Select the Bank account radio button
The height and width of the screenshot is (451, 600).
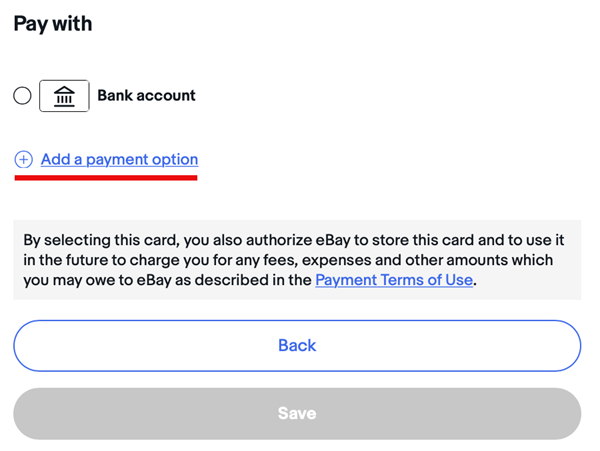coord(22,96)
